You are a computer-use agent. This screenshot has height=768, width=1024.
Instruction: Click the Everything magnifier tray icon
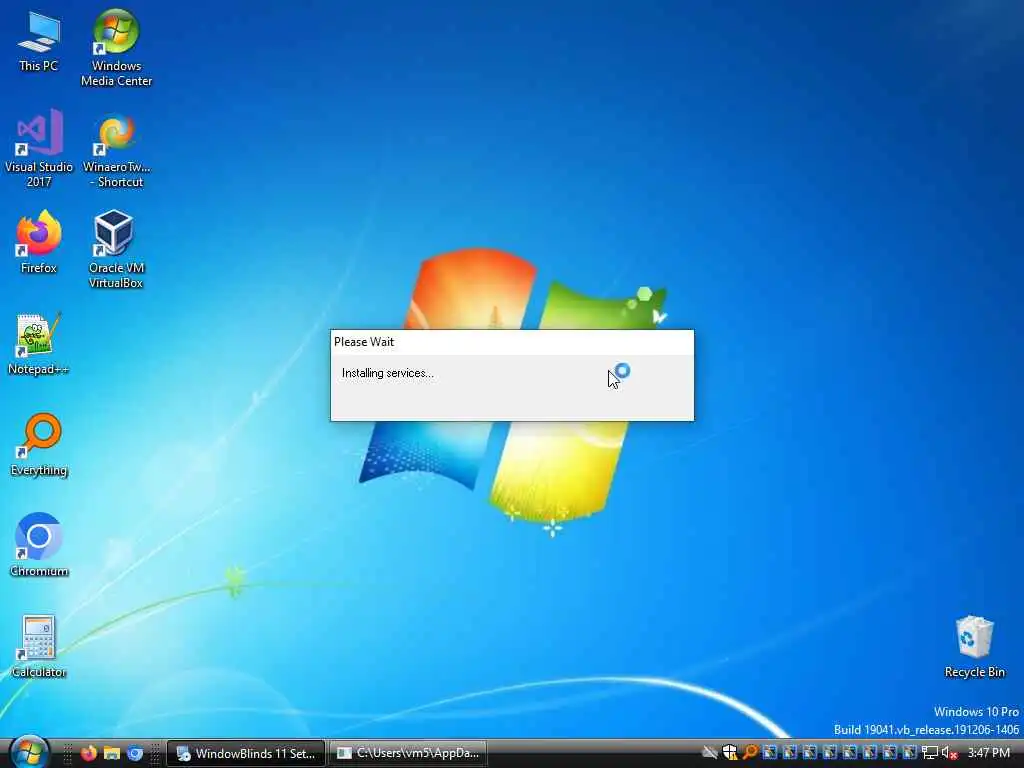[x=750, y=753]
